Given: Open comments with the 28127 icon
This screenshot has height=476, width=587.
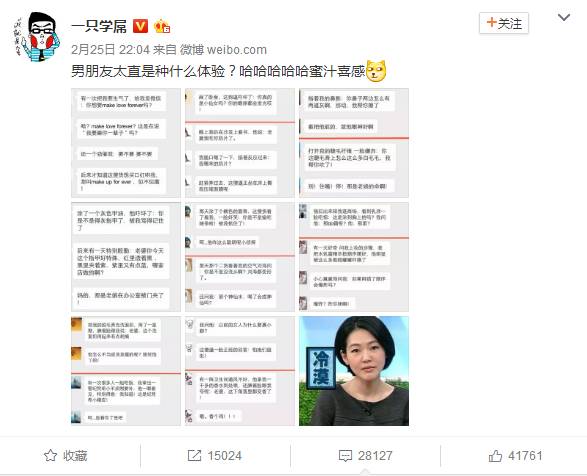Looking at the screenshot, I should (x=345, y=456).
